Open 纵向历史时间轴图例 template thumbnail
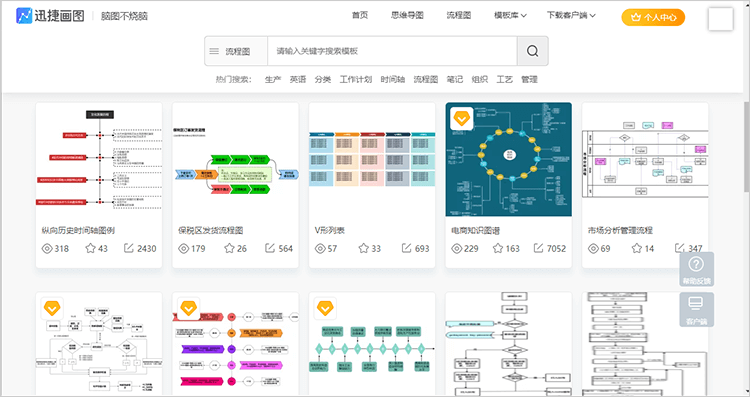The width and height of the screenshot is (750, 397). 99,159
